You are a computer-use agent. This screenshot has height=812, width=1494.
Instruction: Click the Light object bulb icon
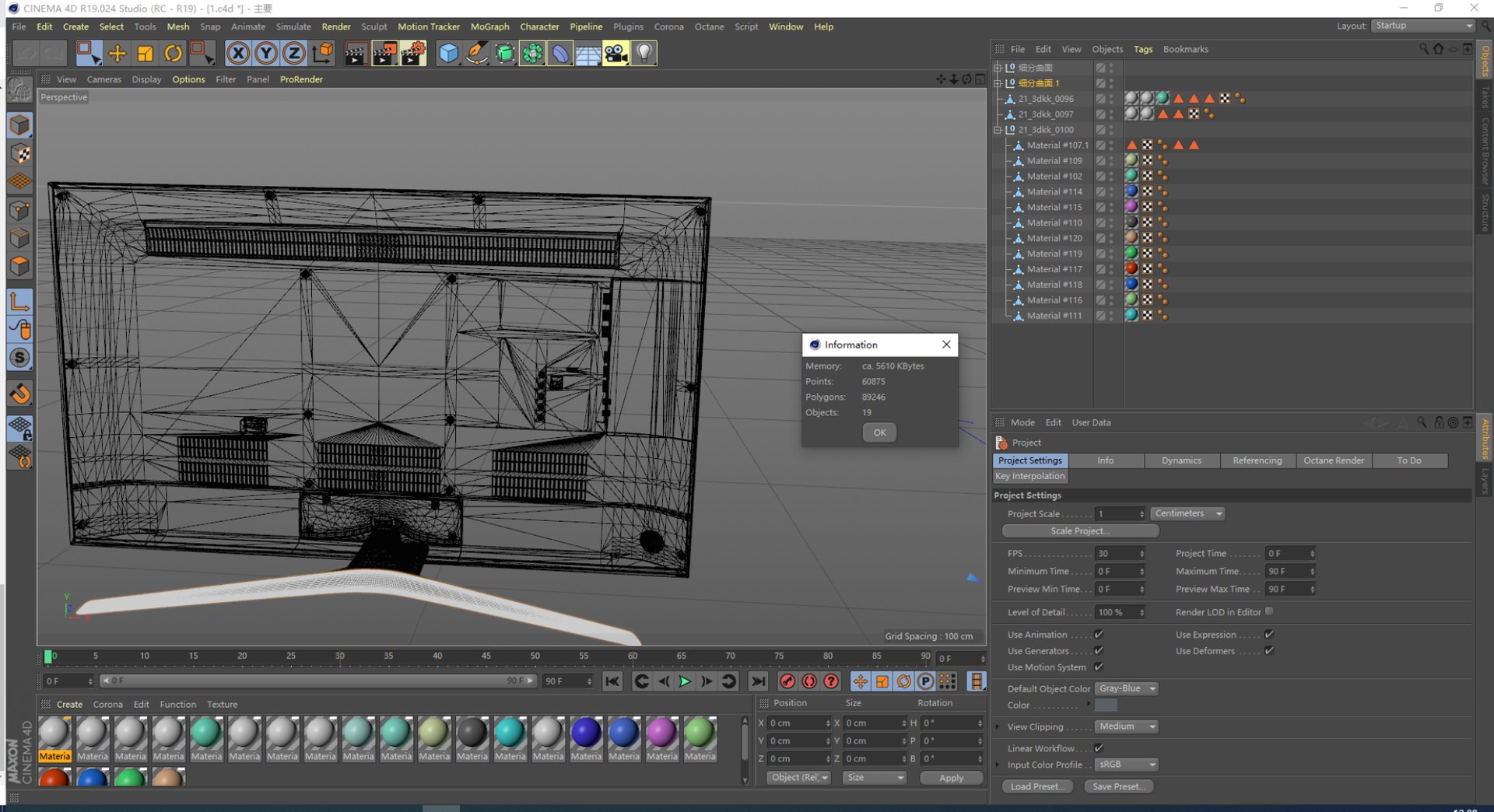[644, 53]
